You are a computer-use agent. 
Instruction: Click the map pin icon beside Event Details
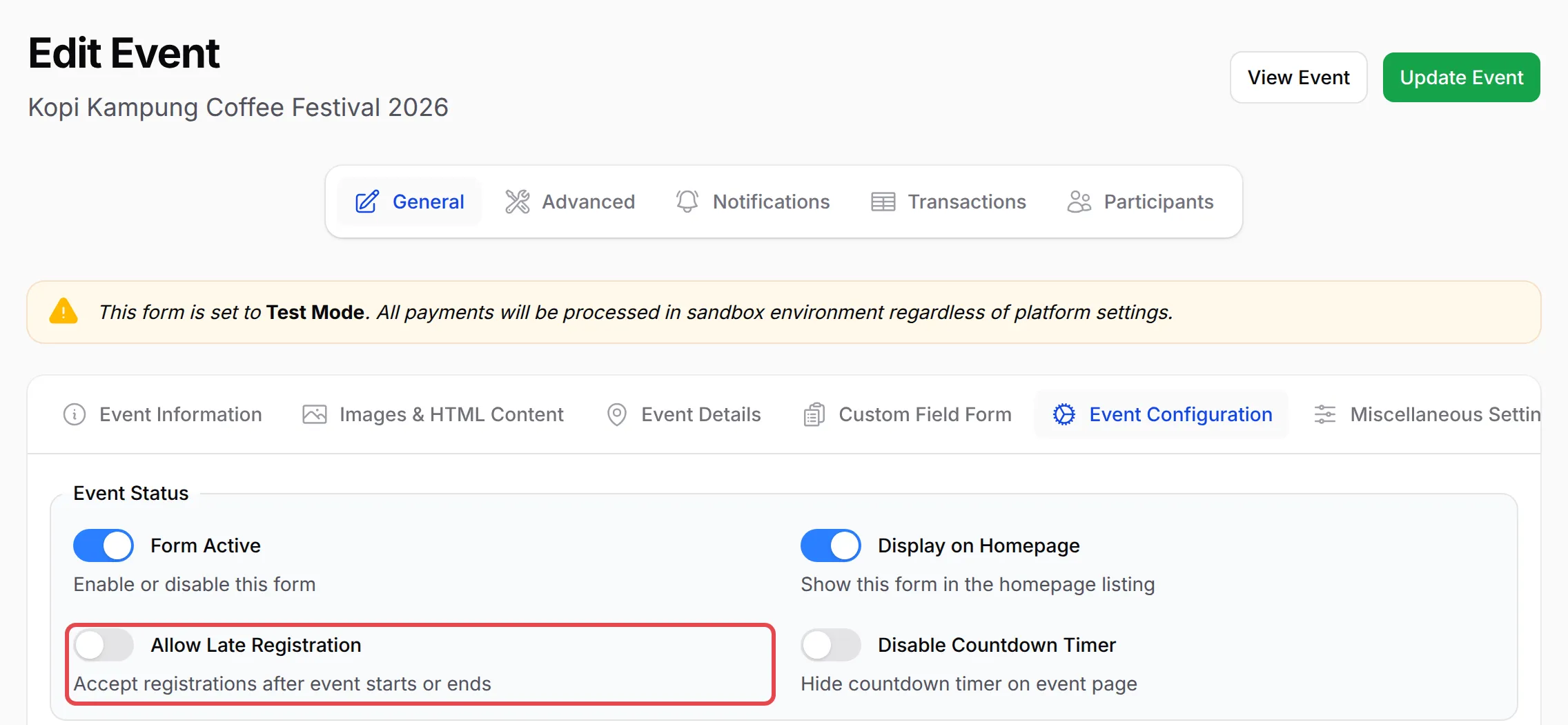coord(616,414)
